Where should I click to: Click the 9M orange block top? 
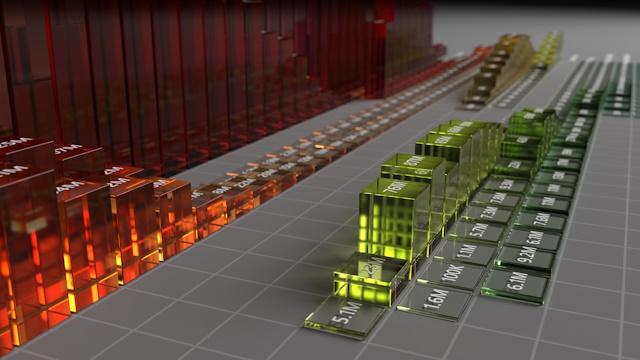tap(222, 190)
